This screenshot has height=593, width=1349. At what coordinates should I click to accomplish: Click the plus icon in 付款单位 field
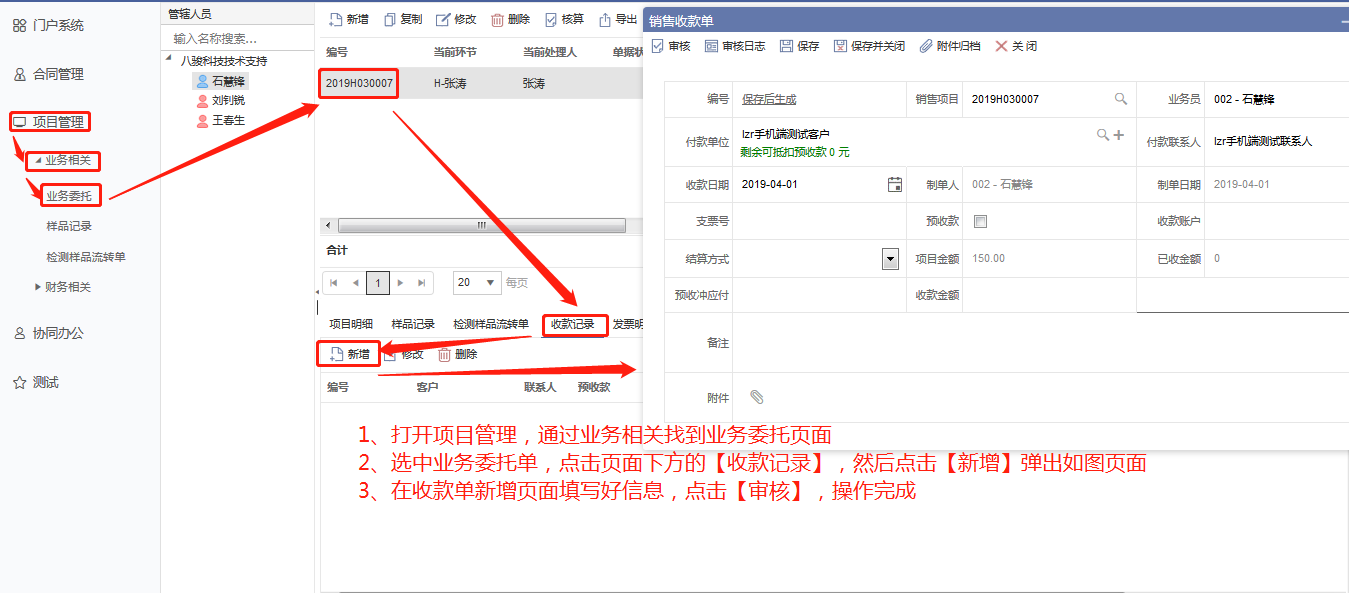coord(1119,135)
